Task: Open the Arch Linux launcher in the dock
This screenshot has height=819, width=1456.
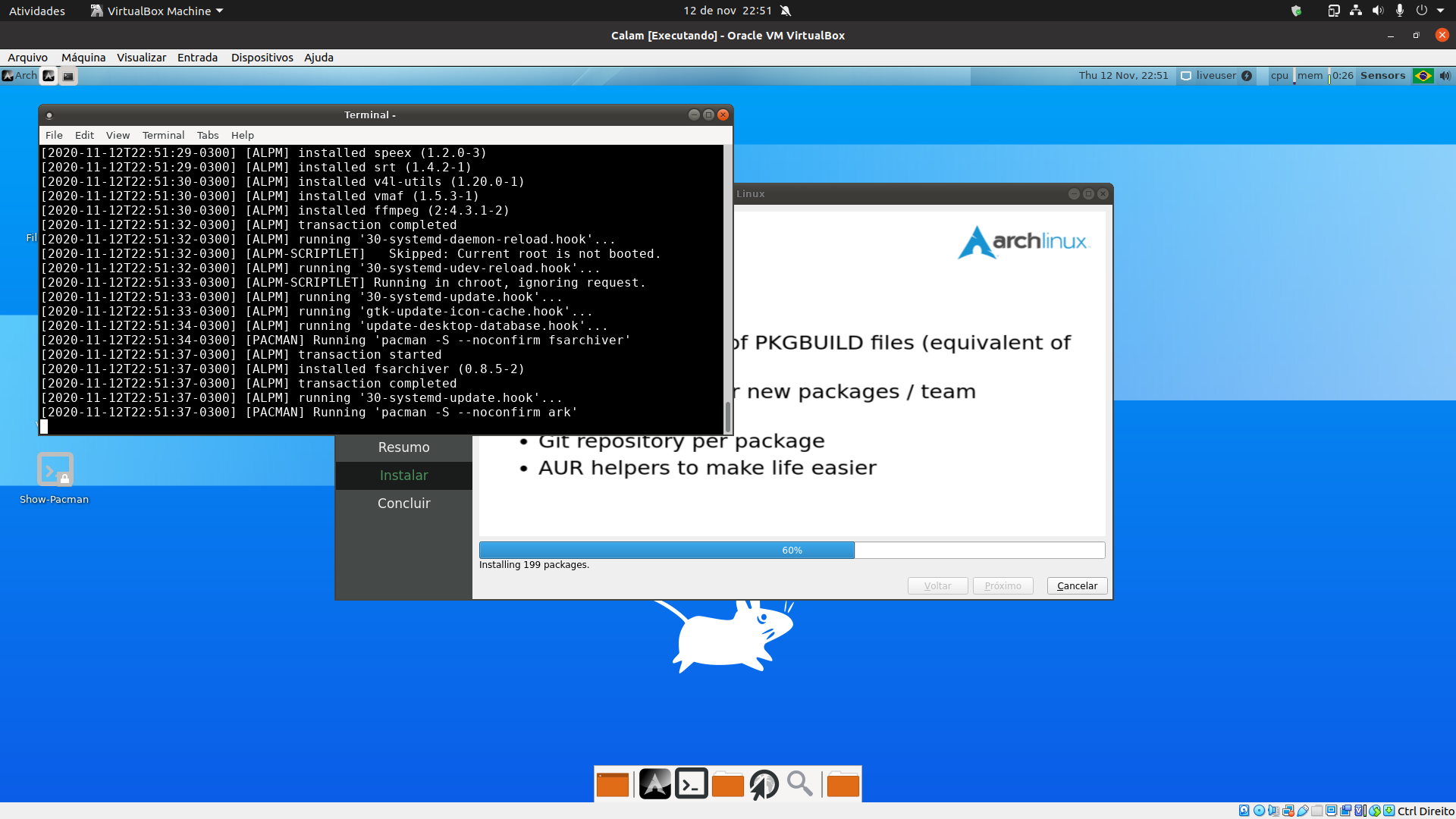Action: click(654, 784)
